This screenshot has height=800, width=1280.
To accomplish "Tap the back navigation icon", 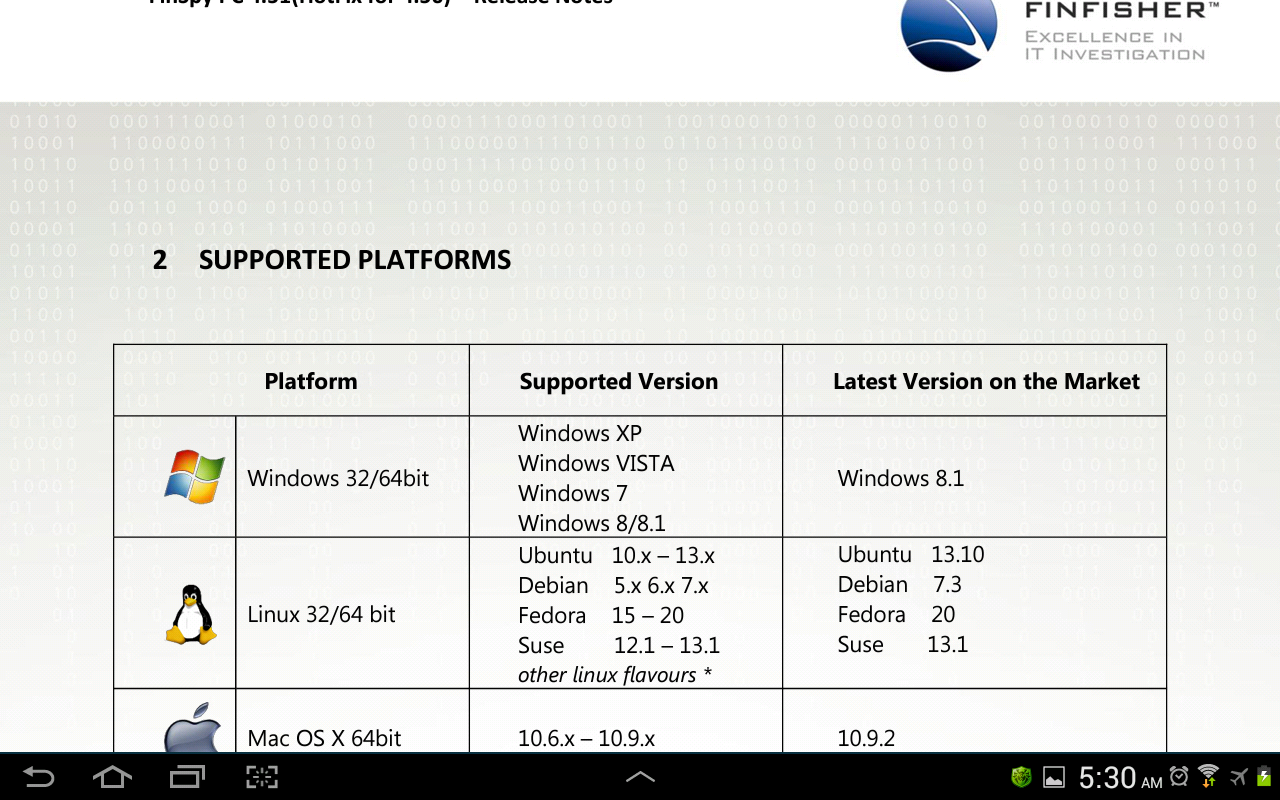I will pyautogui.click(x=38, y=776).
